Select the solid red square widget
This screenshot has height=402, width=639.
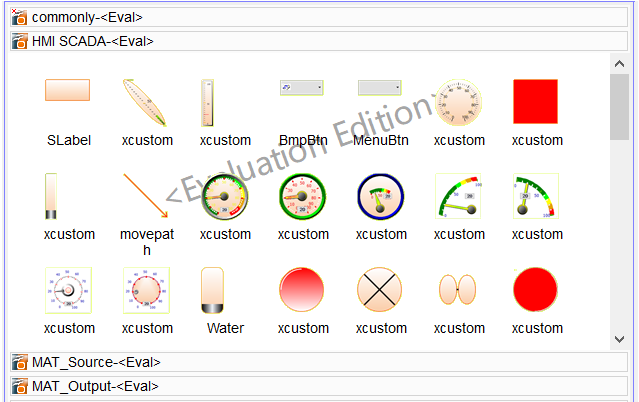pyautogui.click(x=536, y=101)
